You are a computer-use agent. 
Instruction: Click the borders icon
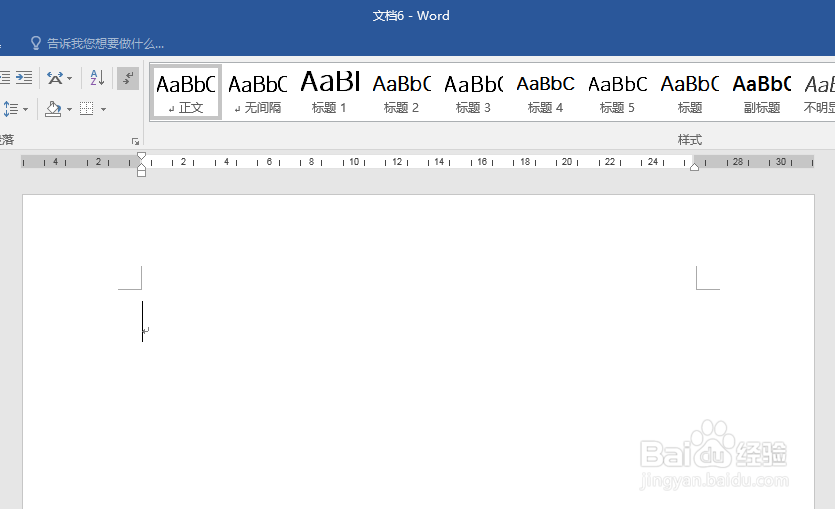87,109
